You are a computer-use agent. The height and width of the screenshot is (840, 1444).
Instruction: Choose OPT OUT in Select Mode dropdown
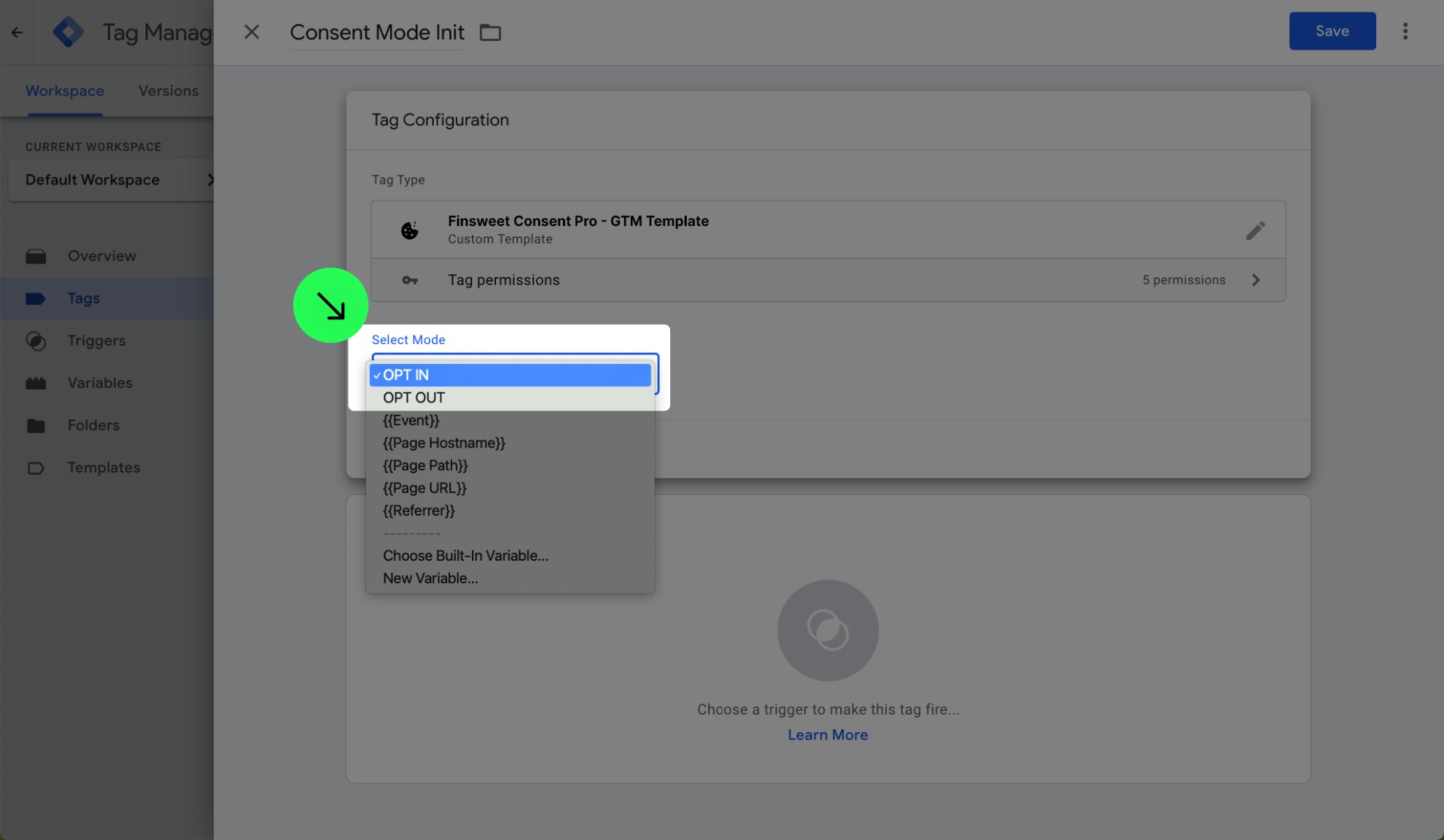[510, 397]
